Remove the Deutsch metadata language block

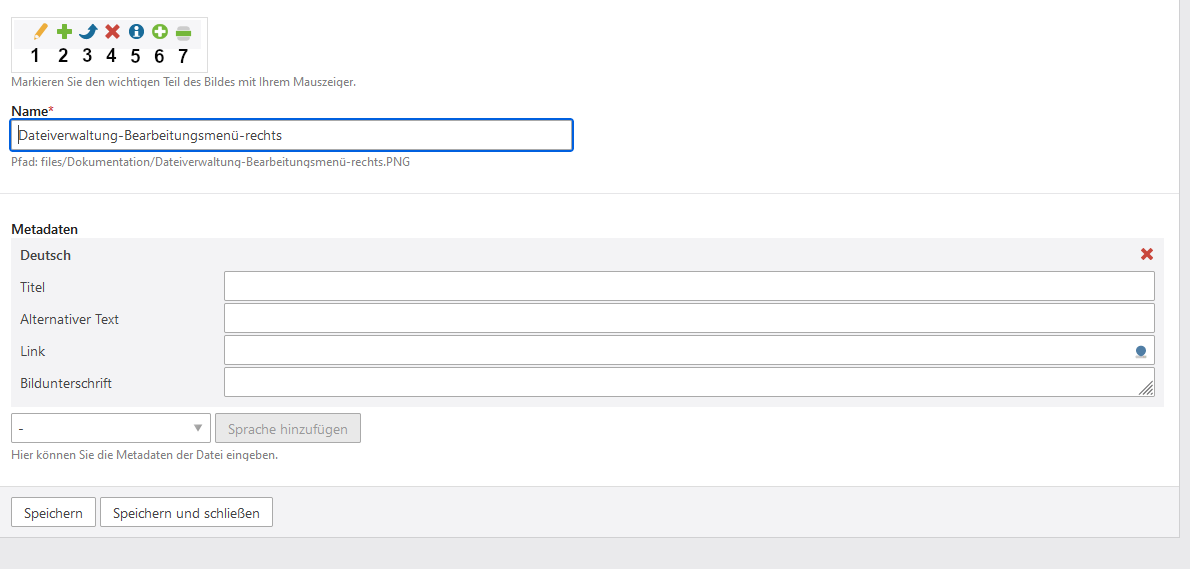1147,254
